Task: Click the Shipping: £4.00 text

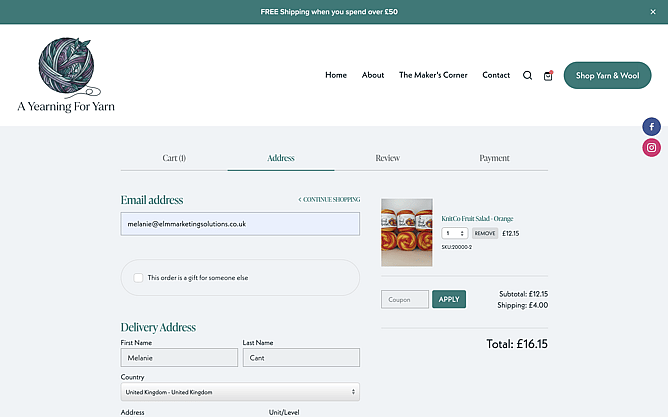Action: click(522, 305)
